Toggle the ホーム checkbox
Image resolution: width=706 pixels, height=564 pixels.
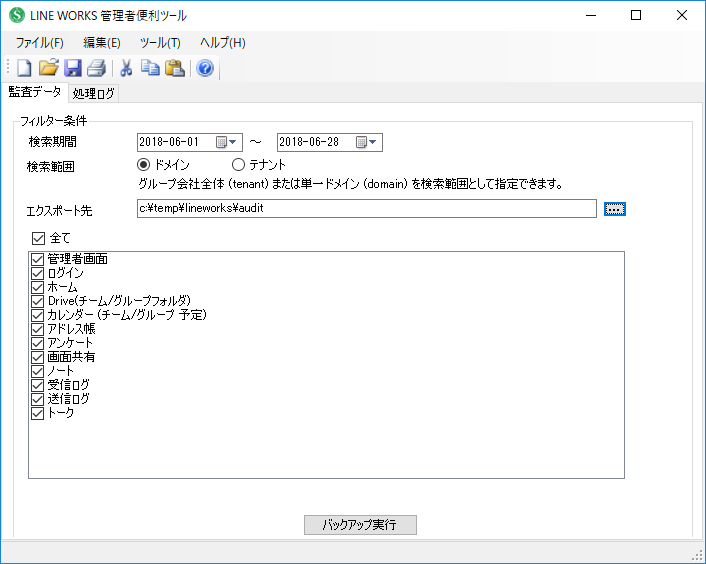37,287
